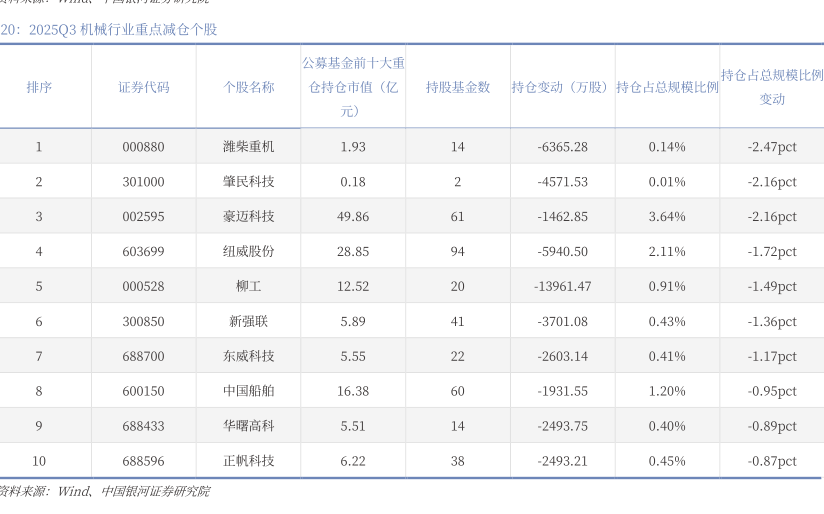Click the 中国船舶 name cell
Screen dimensions: 824x514
[248, 391]
